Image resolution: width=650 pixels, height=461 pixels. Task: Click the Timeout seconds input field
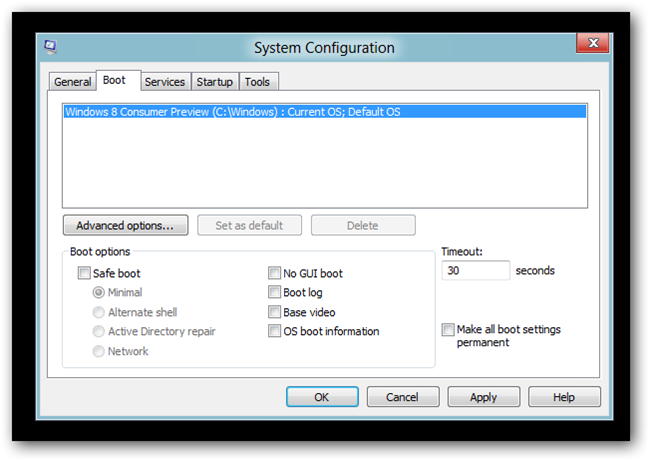click(x=475, y=270)
